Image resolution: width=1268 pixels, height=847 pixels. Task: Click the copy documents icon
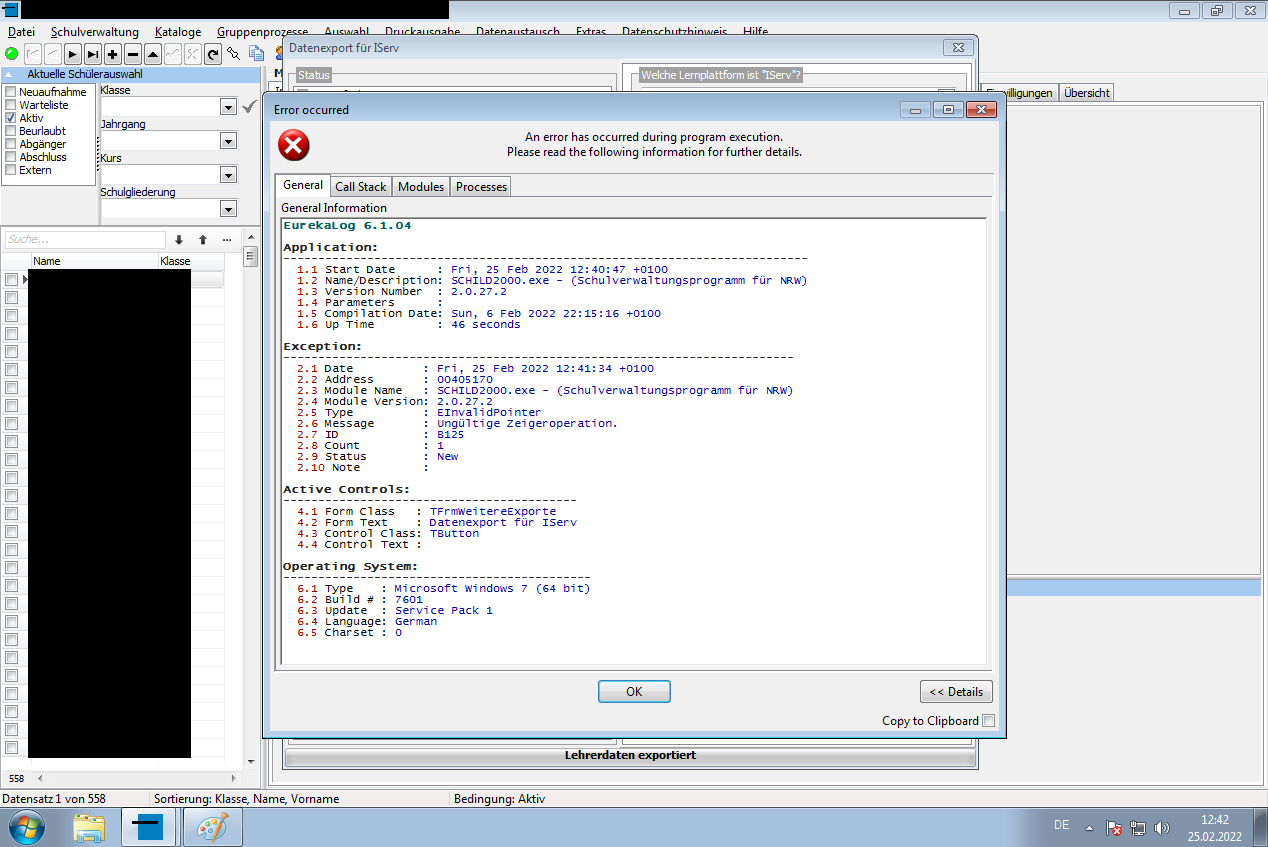point(256,54)
